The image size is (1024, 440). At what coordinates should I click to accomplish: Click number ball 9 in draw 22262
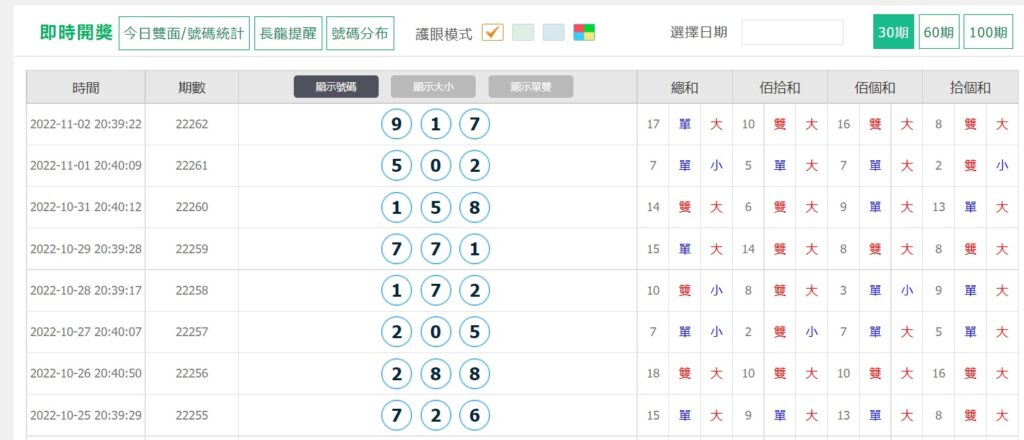tap(397, 125)
